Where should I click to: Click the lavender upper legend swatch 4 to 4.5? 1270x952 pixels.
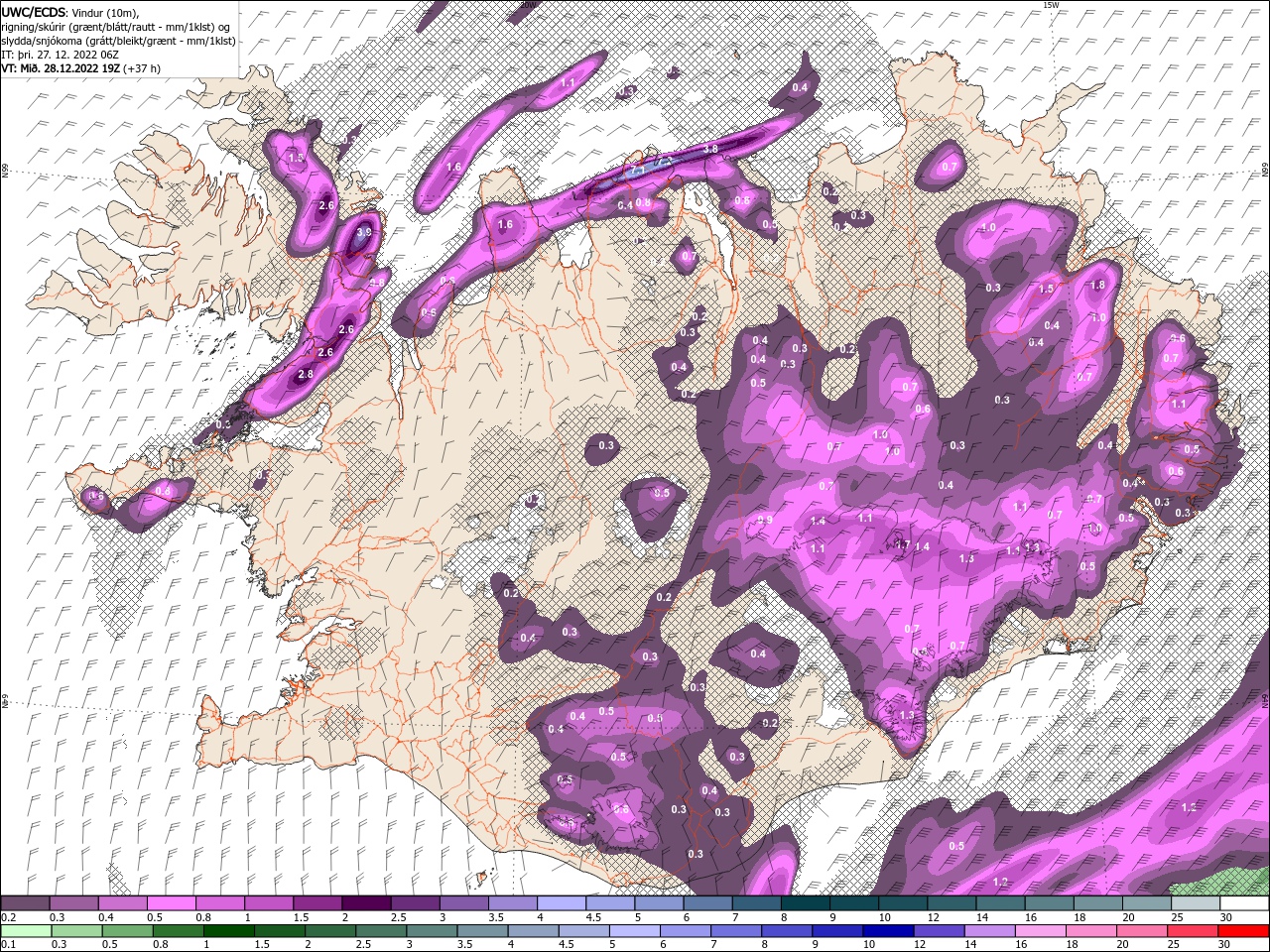point(562,903)
